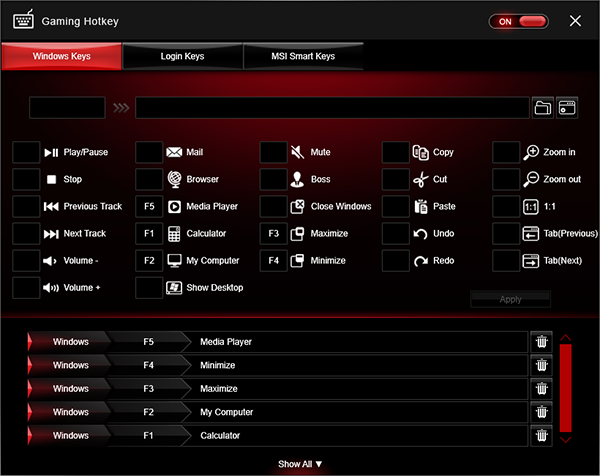The height and width of the screenshot is (476, 600).
Task: Click the scroll up arrow of hotkey list
Action: 566,337
